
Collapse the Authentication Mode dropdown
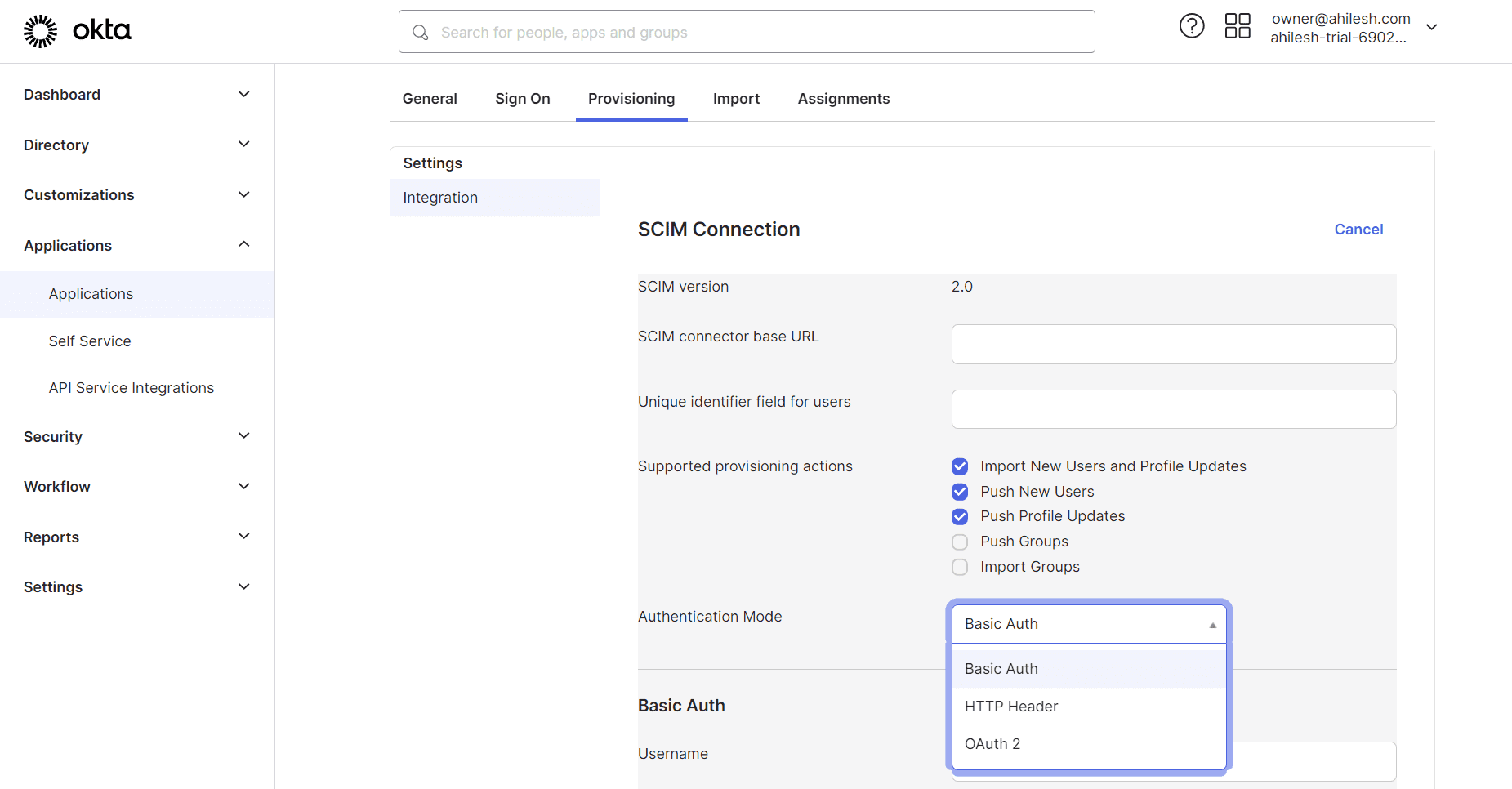coord(1088,624)
